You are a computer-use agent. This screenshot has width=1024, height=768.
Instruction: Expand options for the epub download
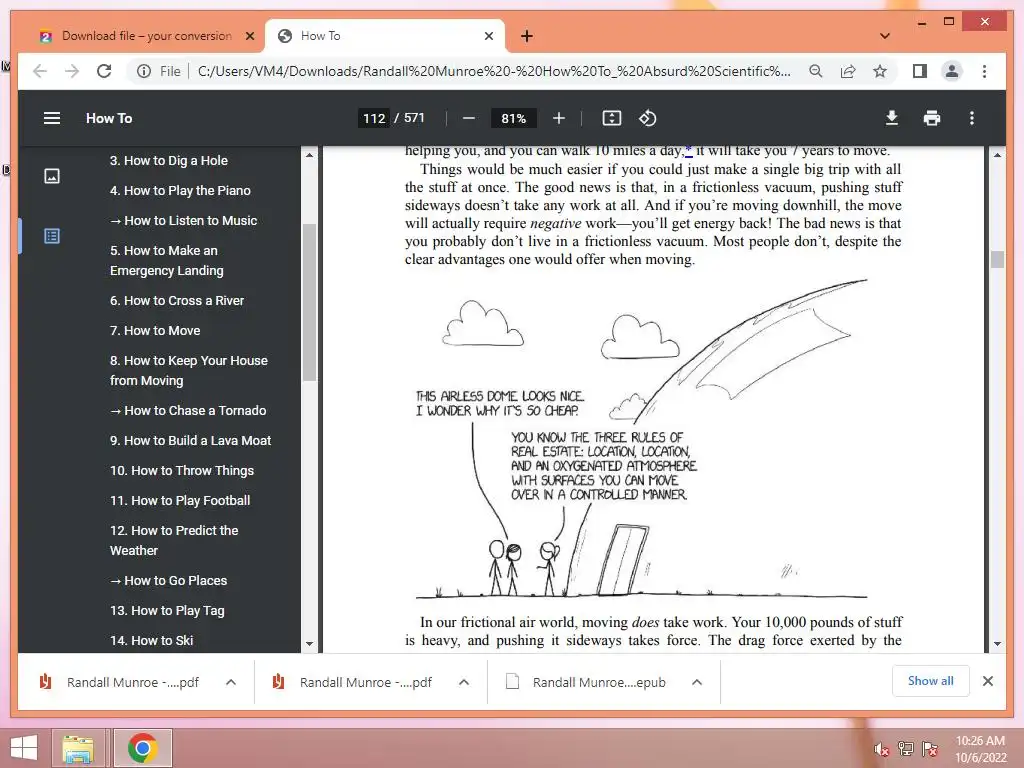(697, 682)
